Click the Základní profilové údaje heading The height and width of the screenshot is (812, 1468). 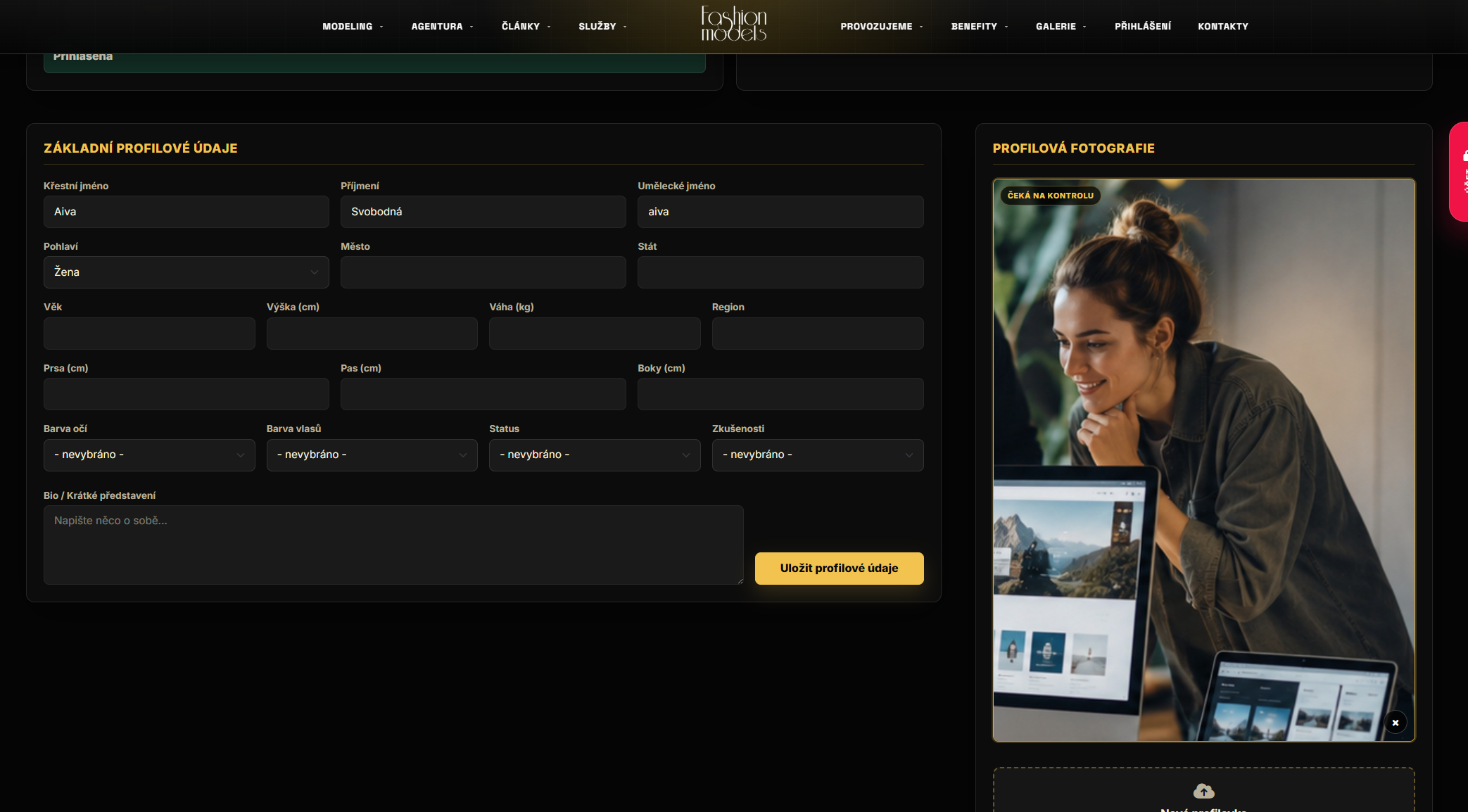pos(141,148)
